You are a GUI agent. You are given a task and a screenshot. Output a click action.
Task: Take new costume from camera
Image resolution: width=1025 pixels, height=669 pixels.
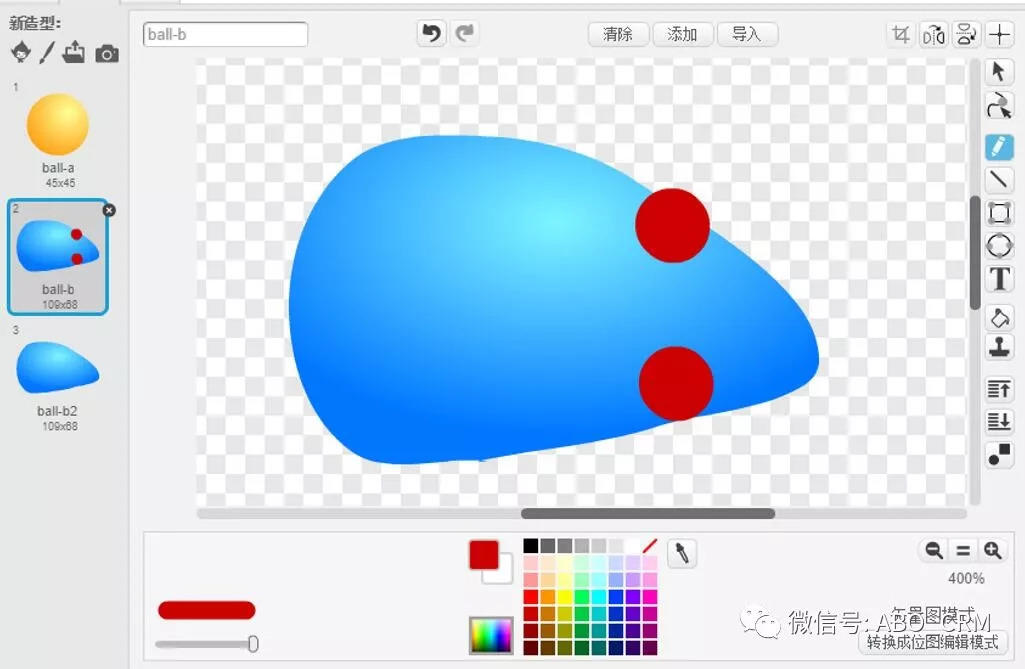point(107,54)
